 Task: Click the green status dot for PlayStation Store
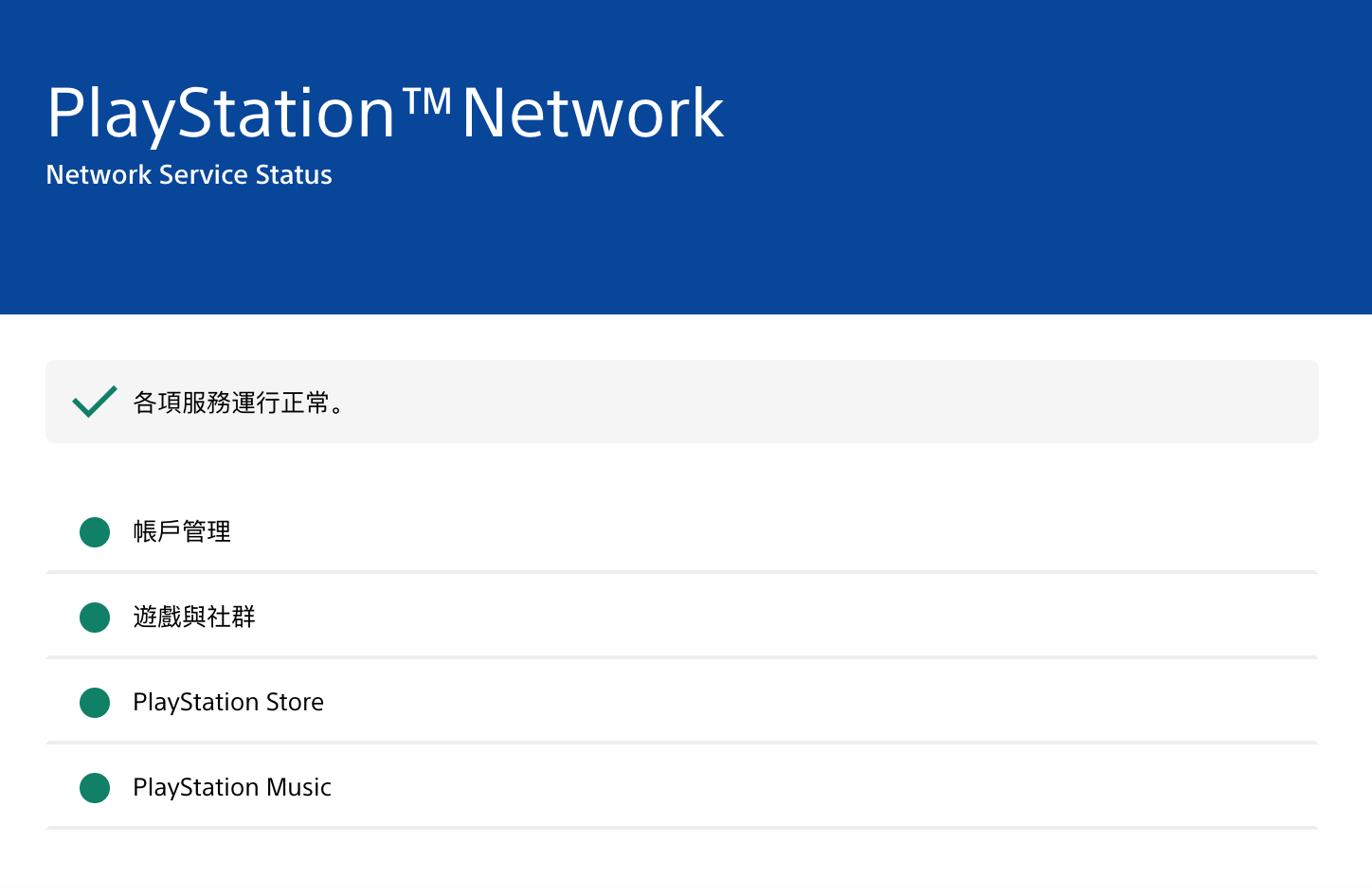[95, 703]
